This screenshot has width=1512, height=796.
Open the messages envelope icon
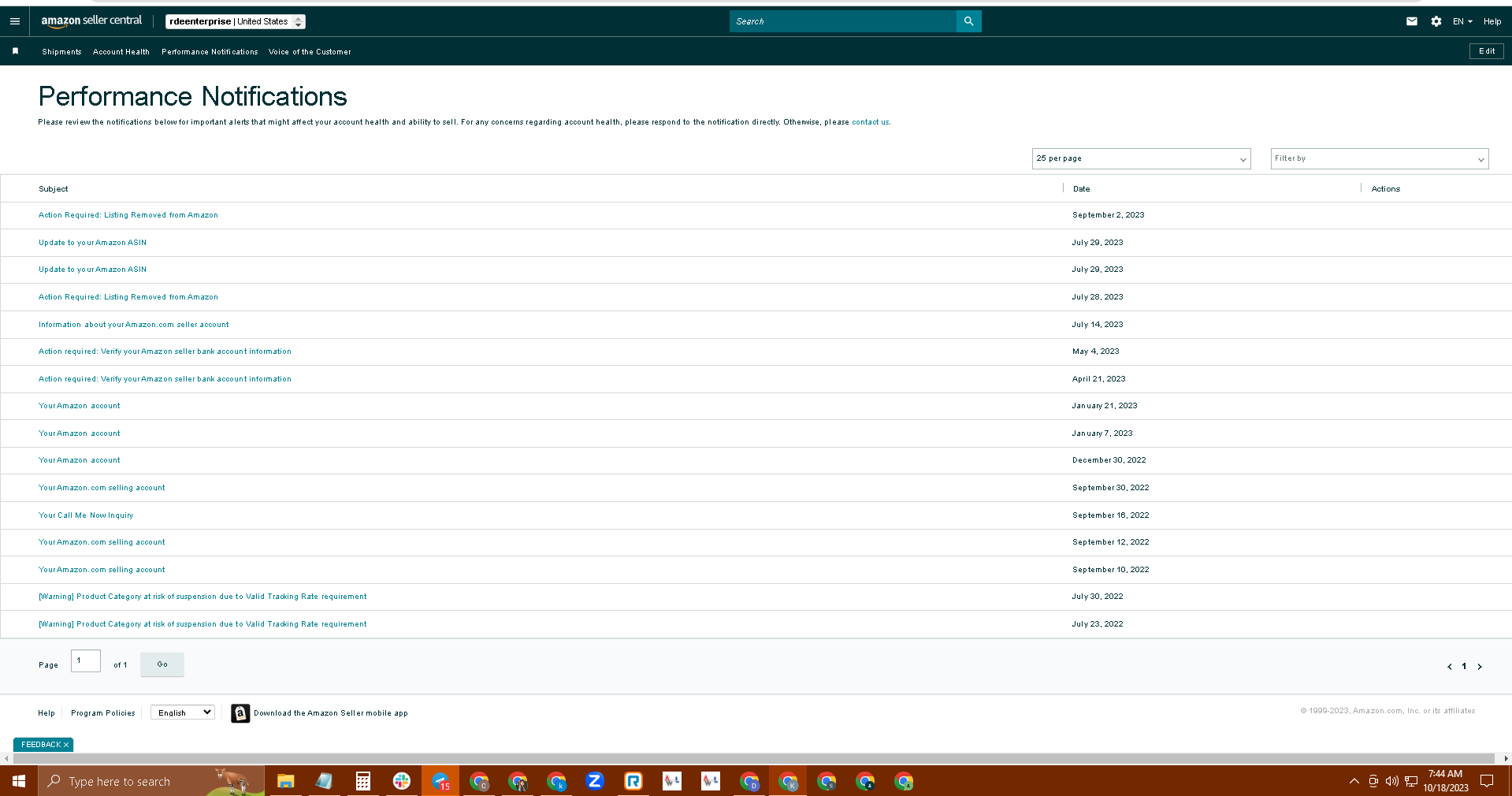1412,21
